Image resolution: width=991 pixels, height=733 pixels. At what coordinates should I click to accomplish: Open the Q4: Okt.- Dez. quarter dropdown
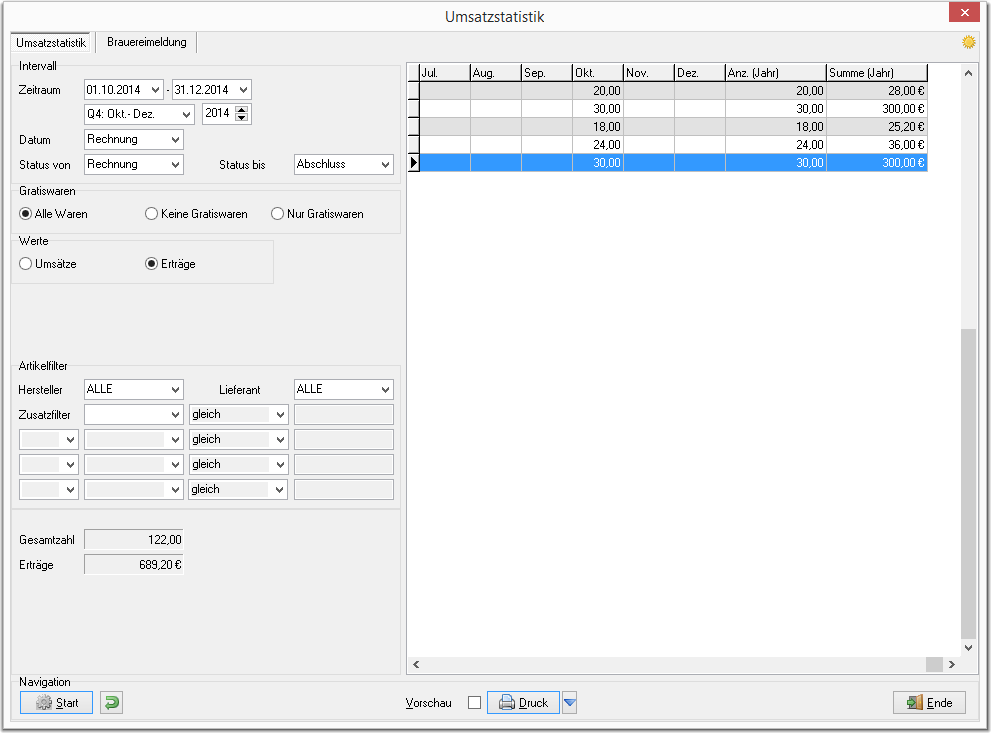point(139,114)
